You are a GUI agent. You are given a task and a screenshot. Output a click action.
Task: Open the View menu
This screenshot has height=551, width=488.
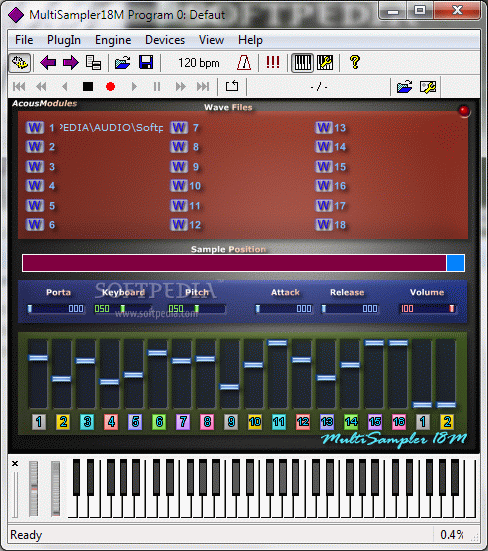click(212, 40)
